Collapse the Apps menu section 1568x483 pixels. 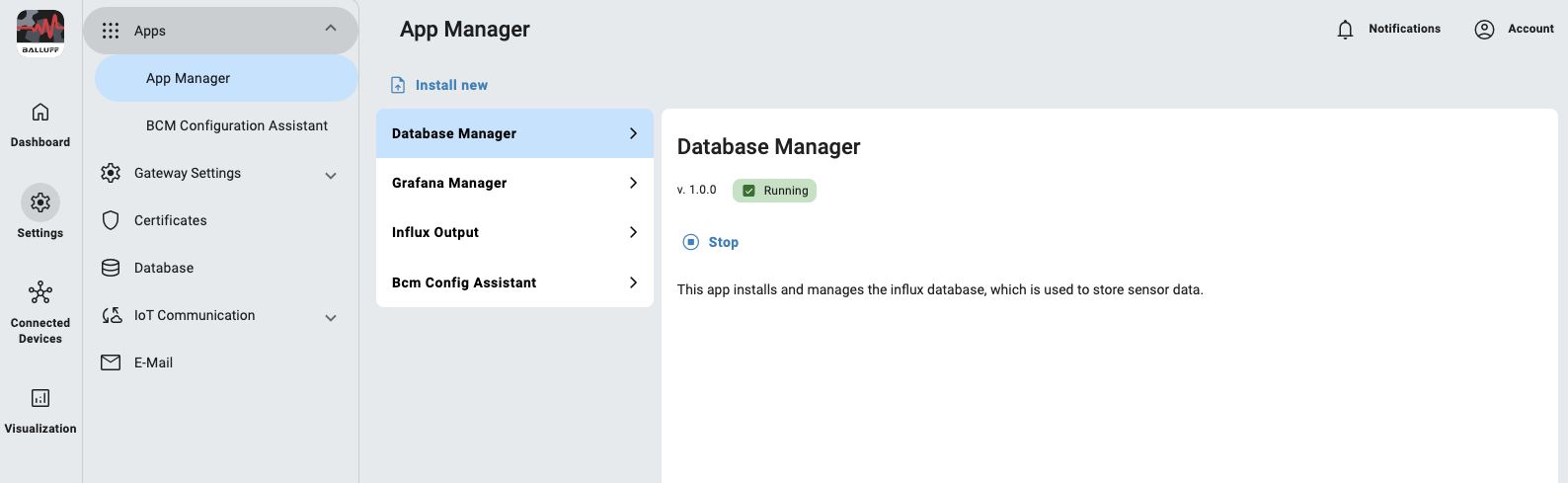point(331,29)
